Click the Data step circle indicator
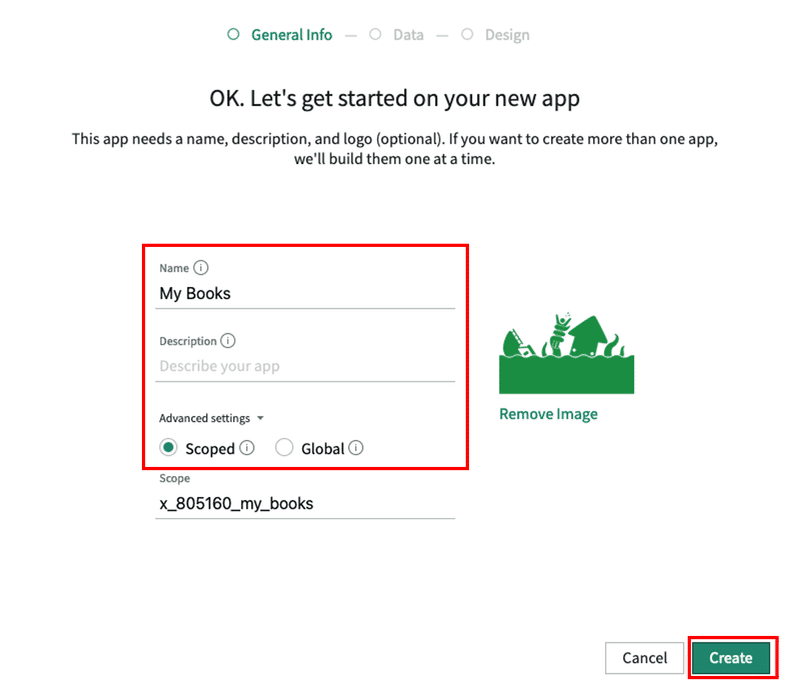Viewport: 800px width, 690px height. coord(375,34)
